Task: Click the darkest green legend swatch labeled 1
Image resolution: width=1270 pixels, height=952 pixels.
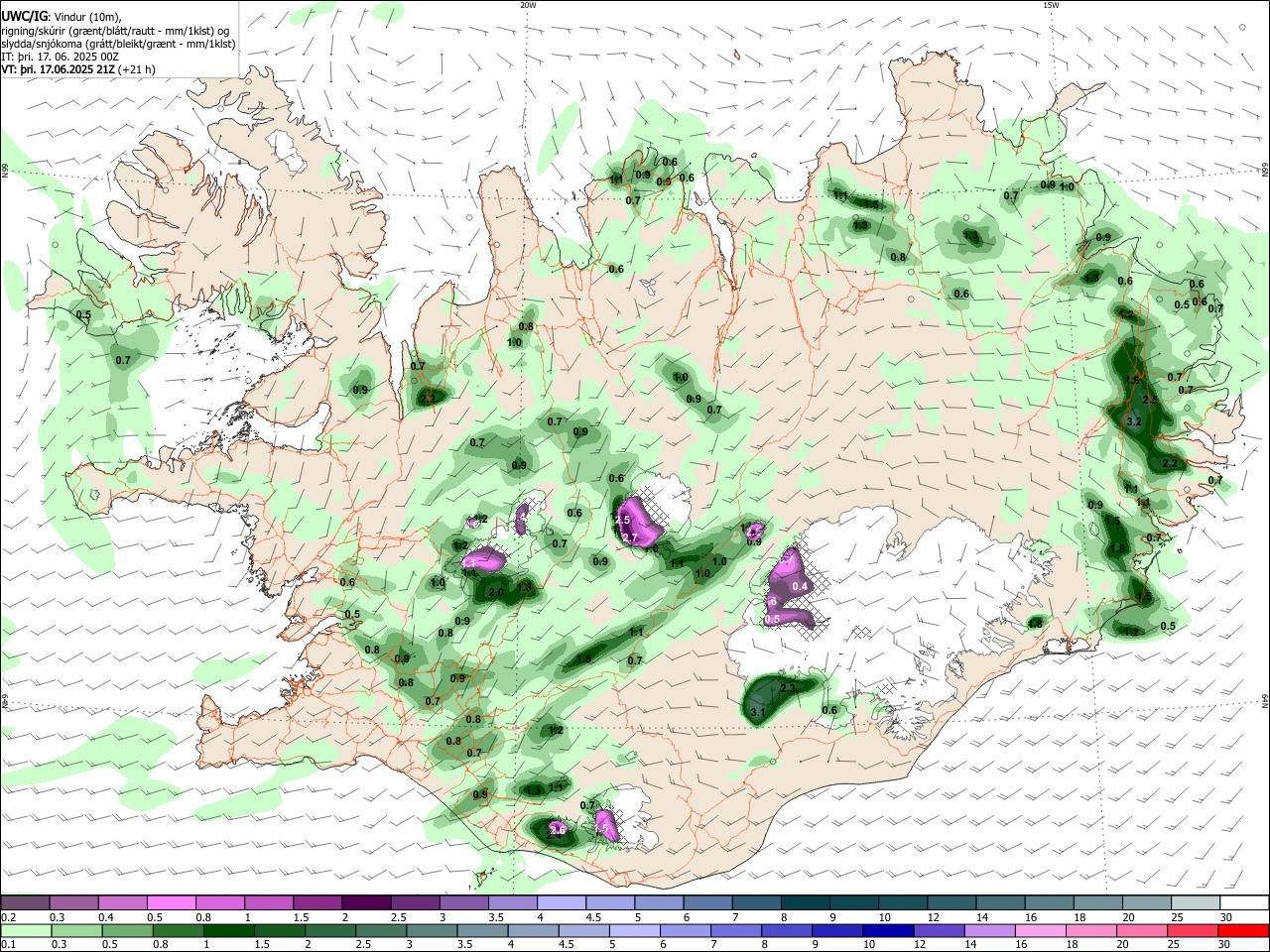Action: [229, 930]
